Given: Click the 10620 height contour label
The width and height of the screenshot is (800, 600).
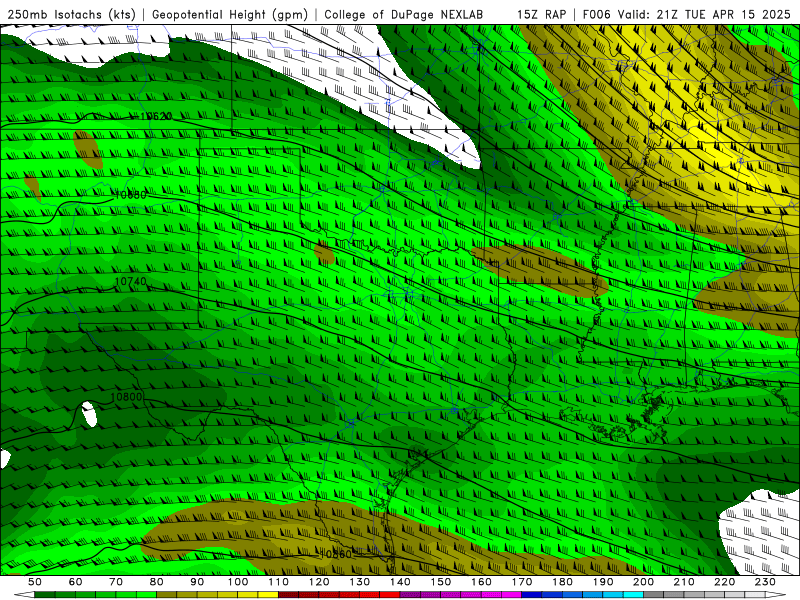Looking at the screenshot, I should pyautogui.click(x=156, y=116).
